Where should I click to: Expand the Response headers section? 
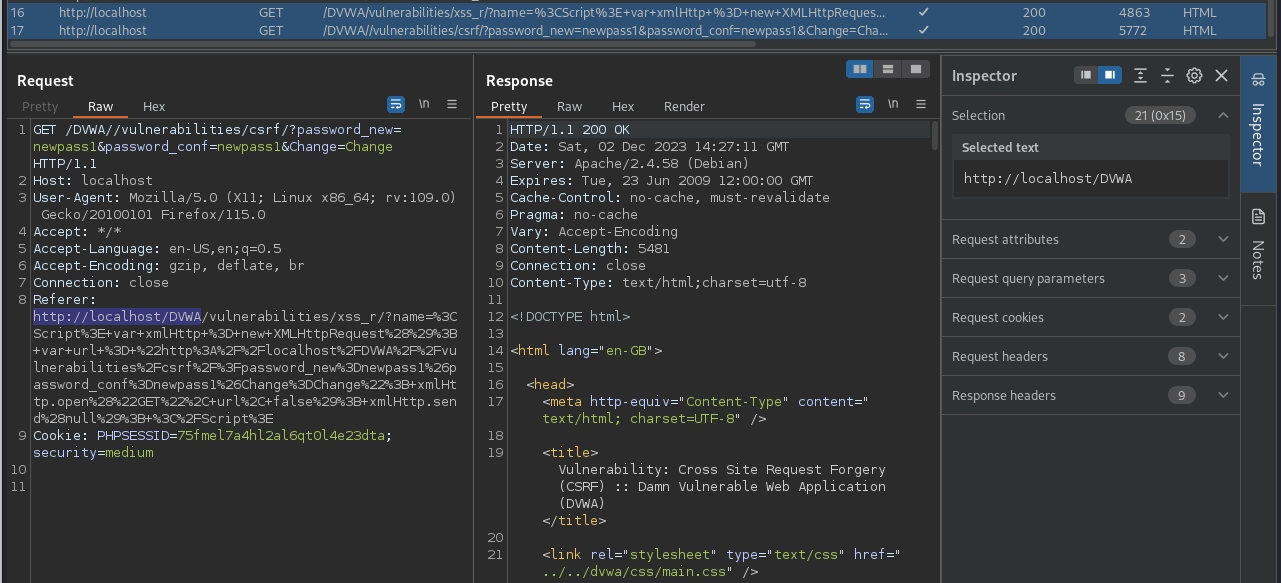pyautogui.click(x=1223, y=395)
